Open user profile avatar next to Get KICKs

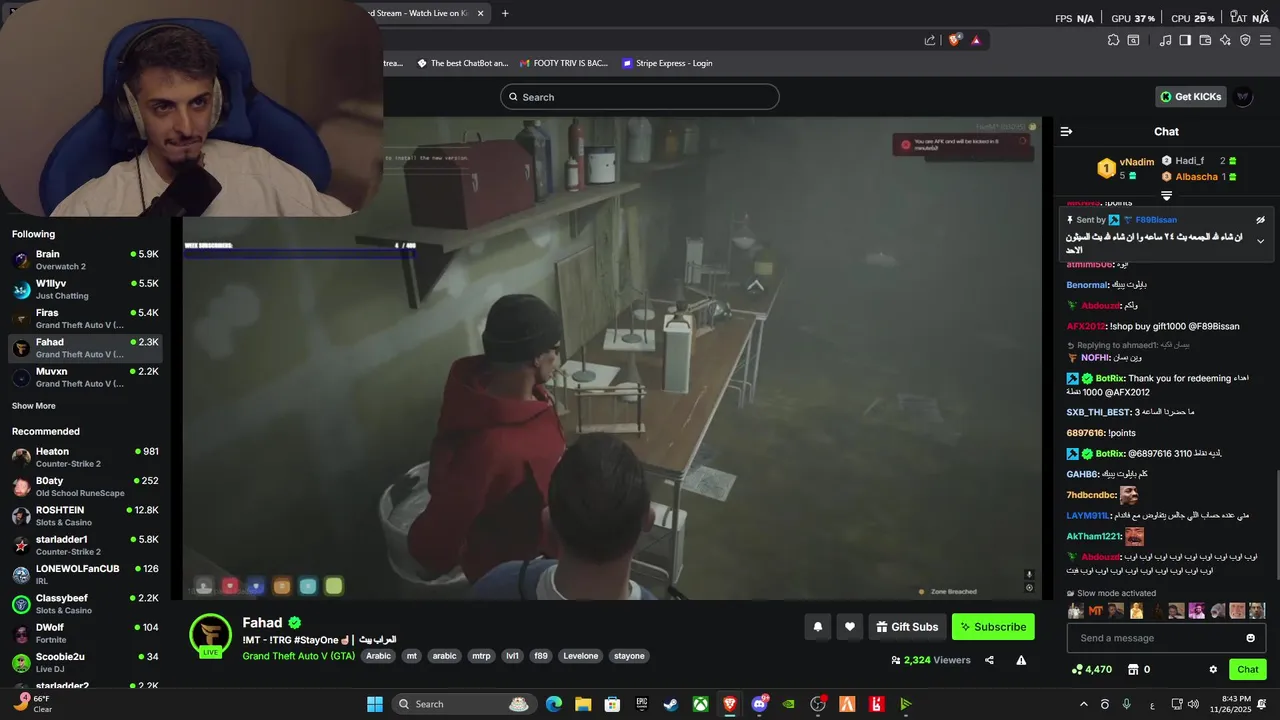[1243, 97]
